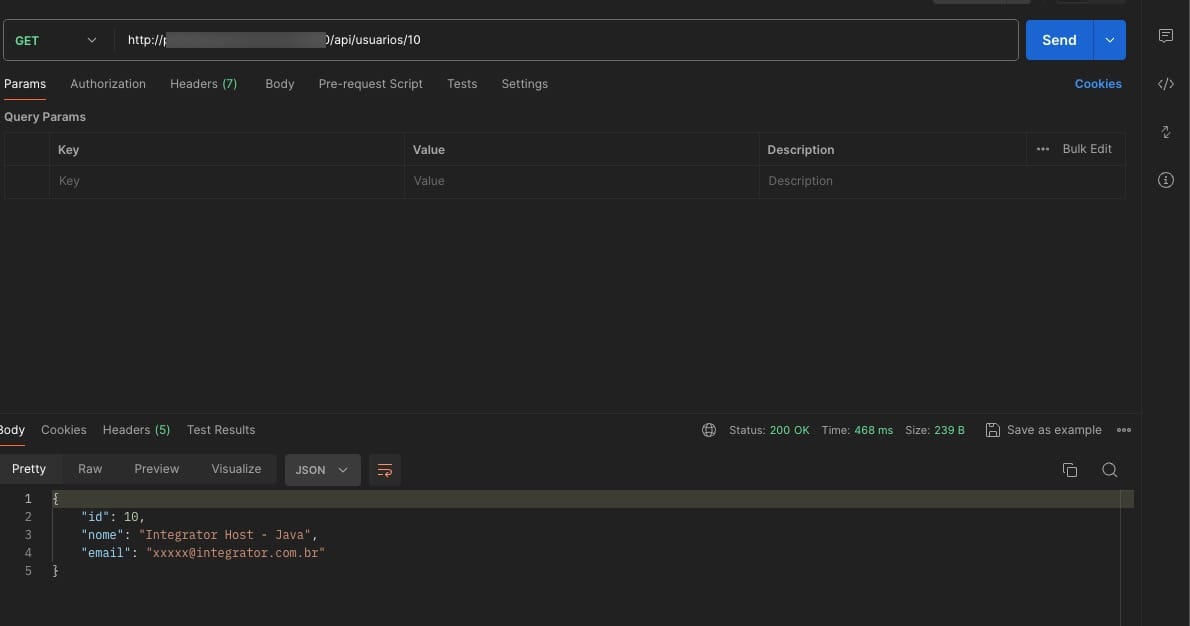The image size is (1190, 626).
Task: Expand the Send button arrow dropdown
Action: point(1110,40)
